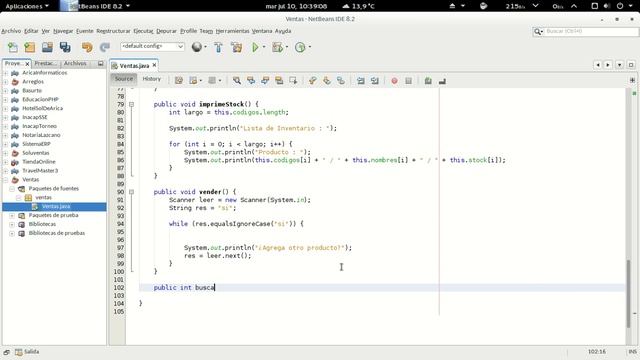Click the maximize editor window button
This screenshot has height=360, width=640.
631,65
